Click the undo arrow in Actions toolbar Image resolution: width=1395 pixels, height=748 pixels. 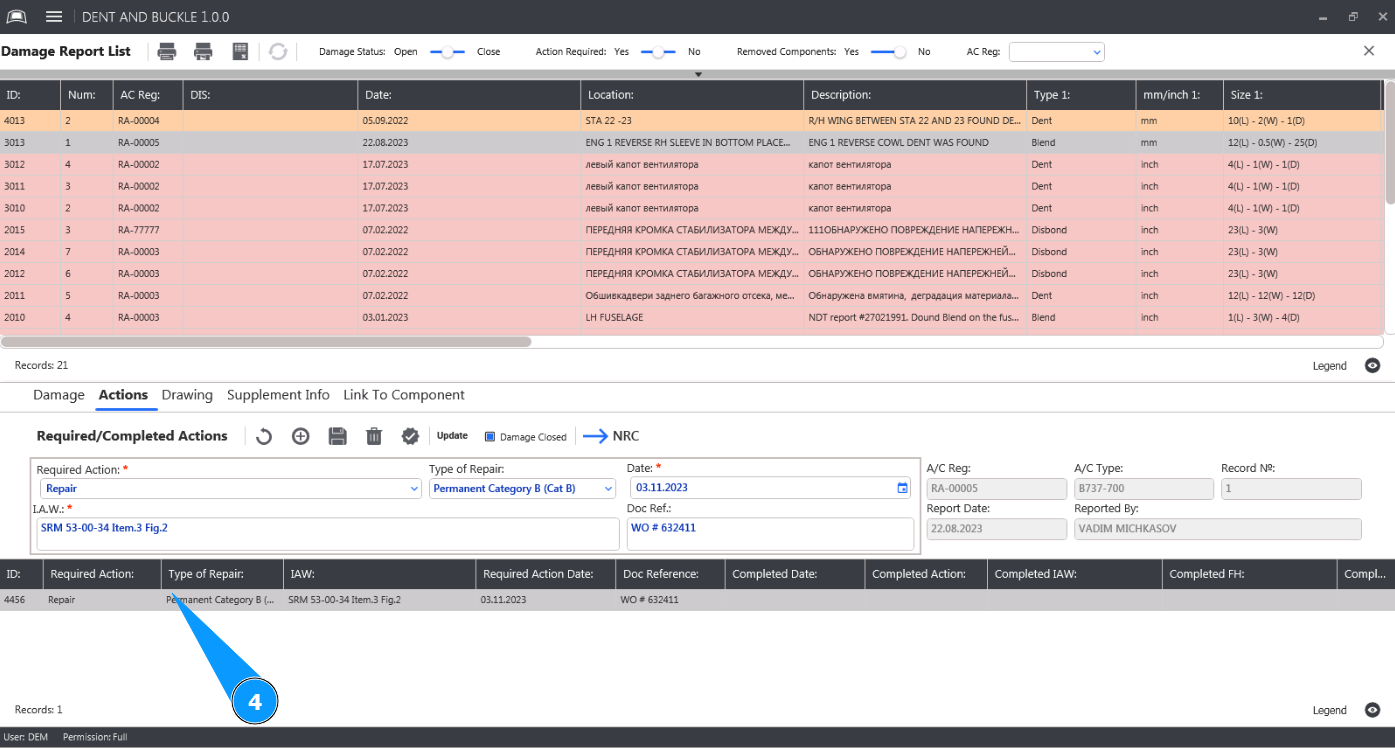pos(264,436)
